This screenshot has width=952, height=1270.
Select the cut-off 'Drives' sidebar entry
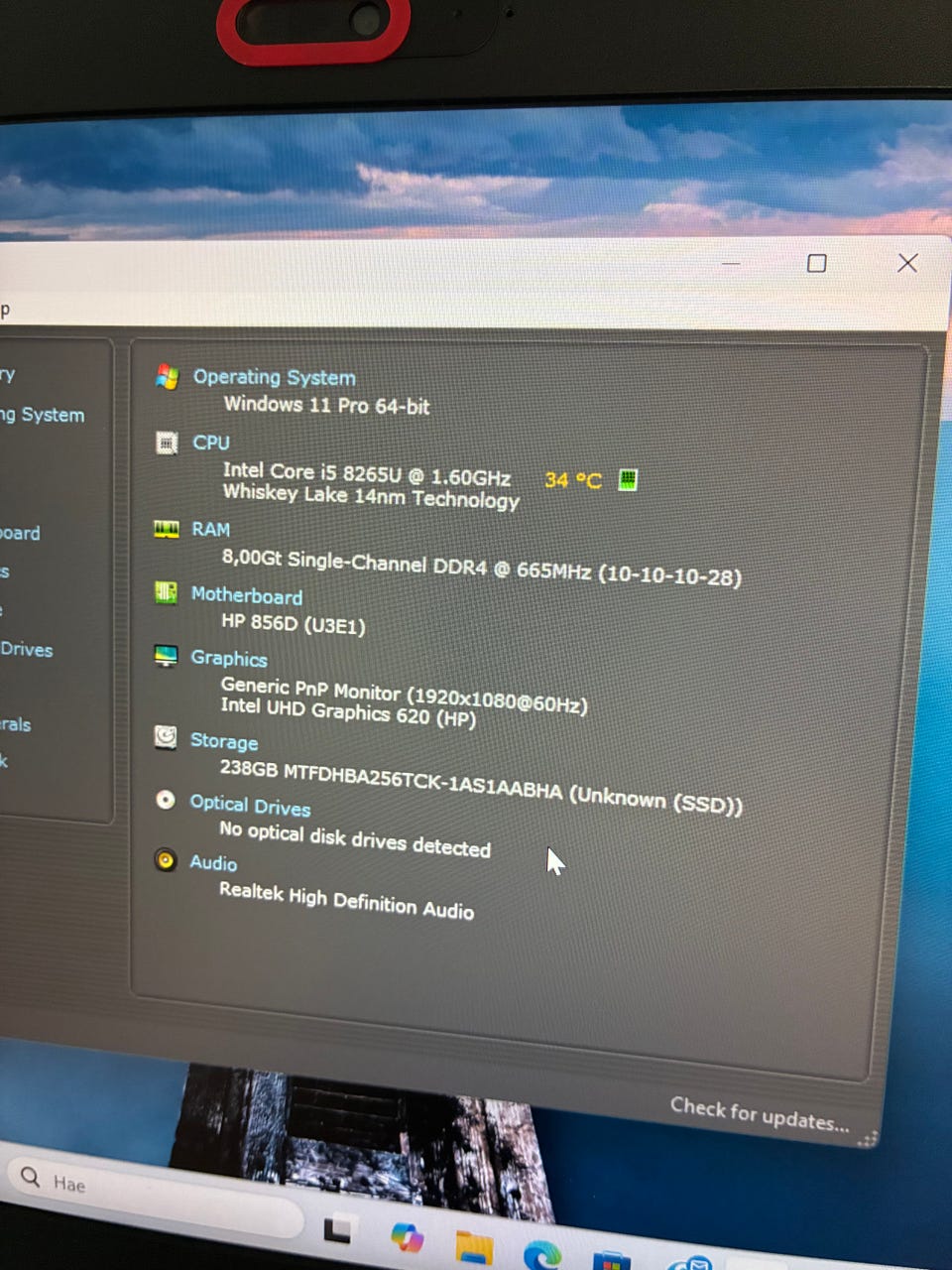coord(27,650)
